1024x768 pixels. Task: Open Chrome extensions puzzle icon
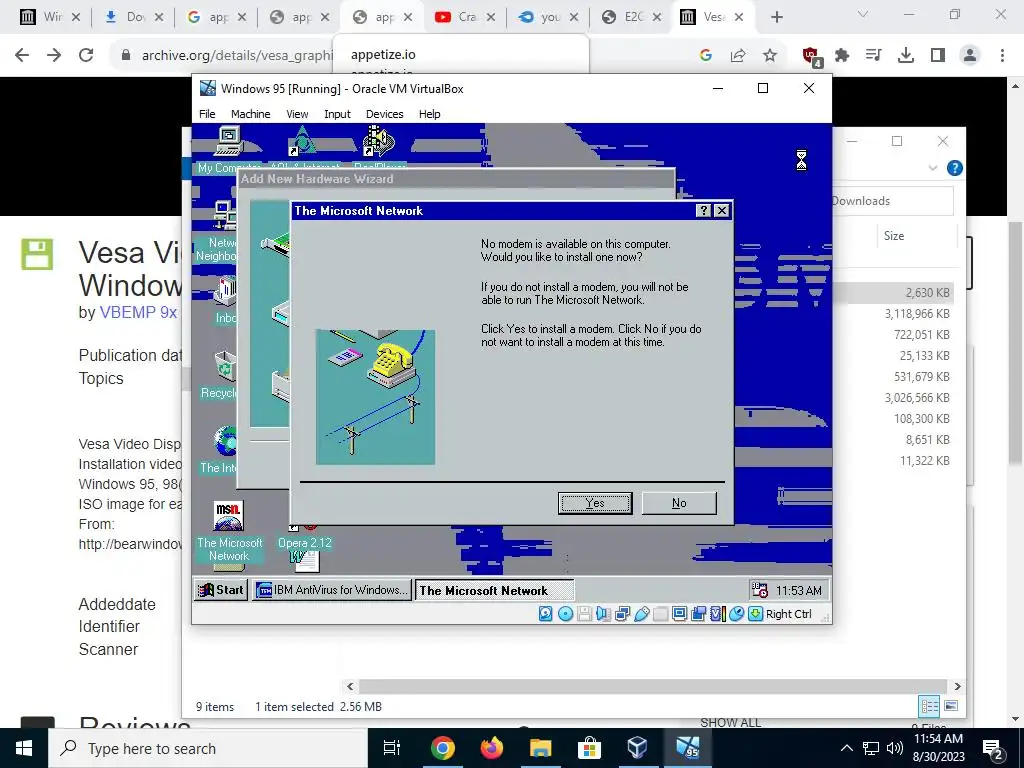tap(842, 56)
